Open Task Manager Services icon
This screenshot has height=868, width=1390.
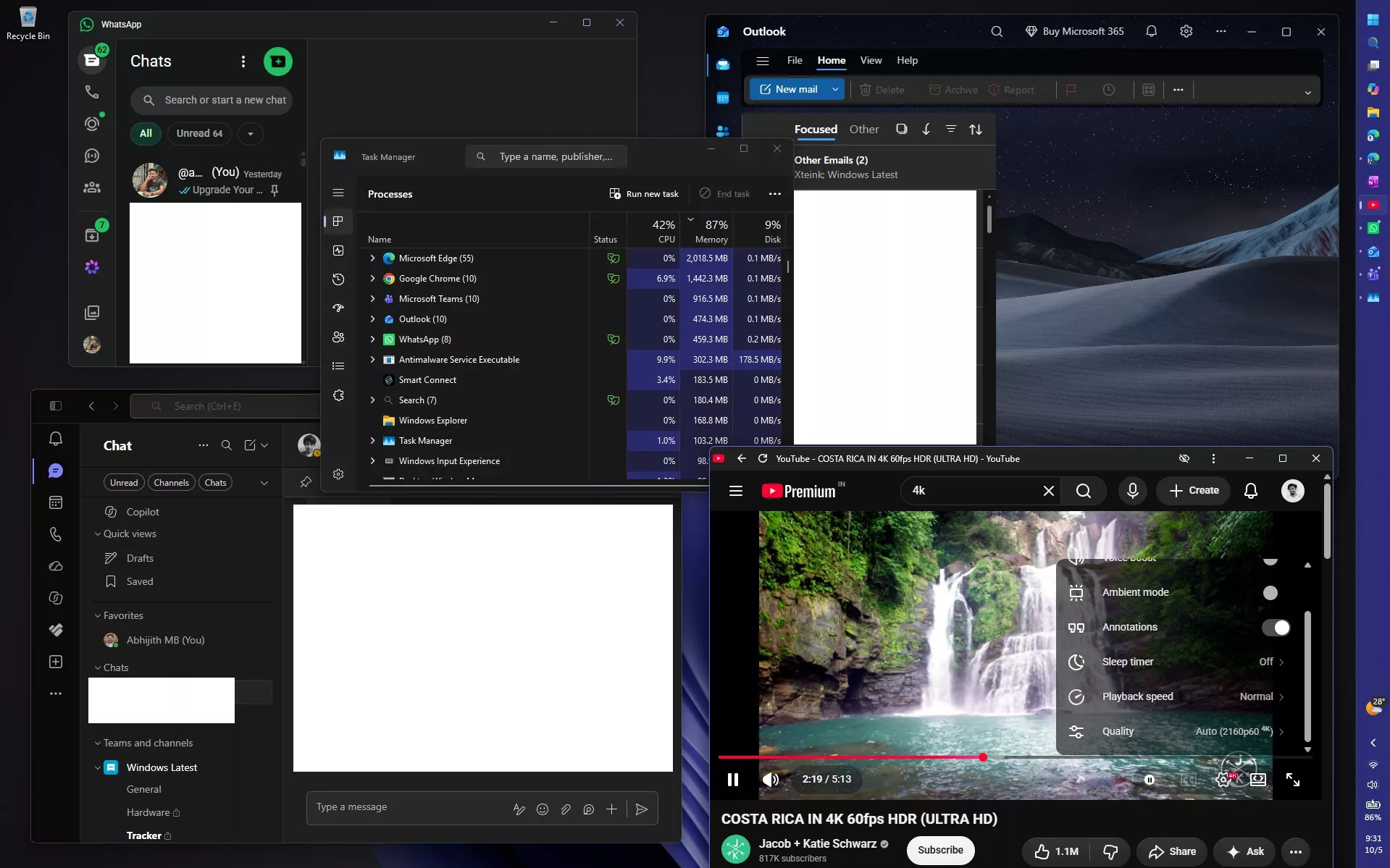click(338, 395)
